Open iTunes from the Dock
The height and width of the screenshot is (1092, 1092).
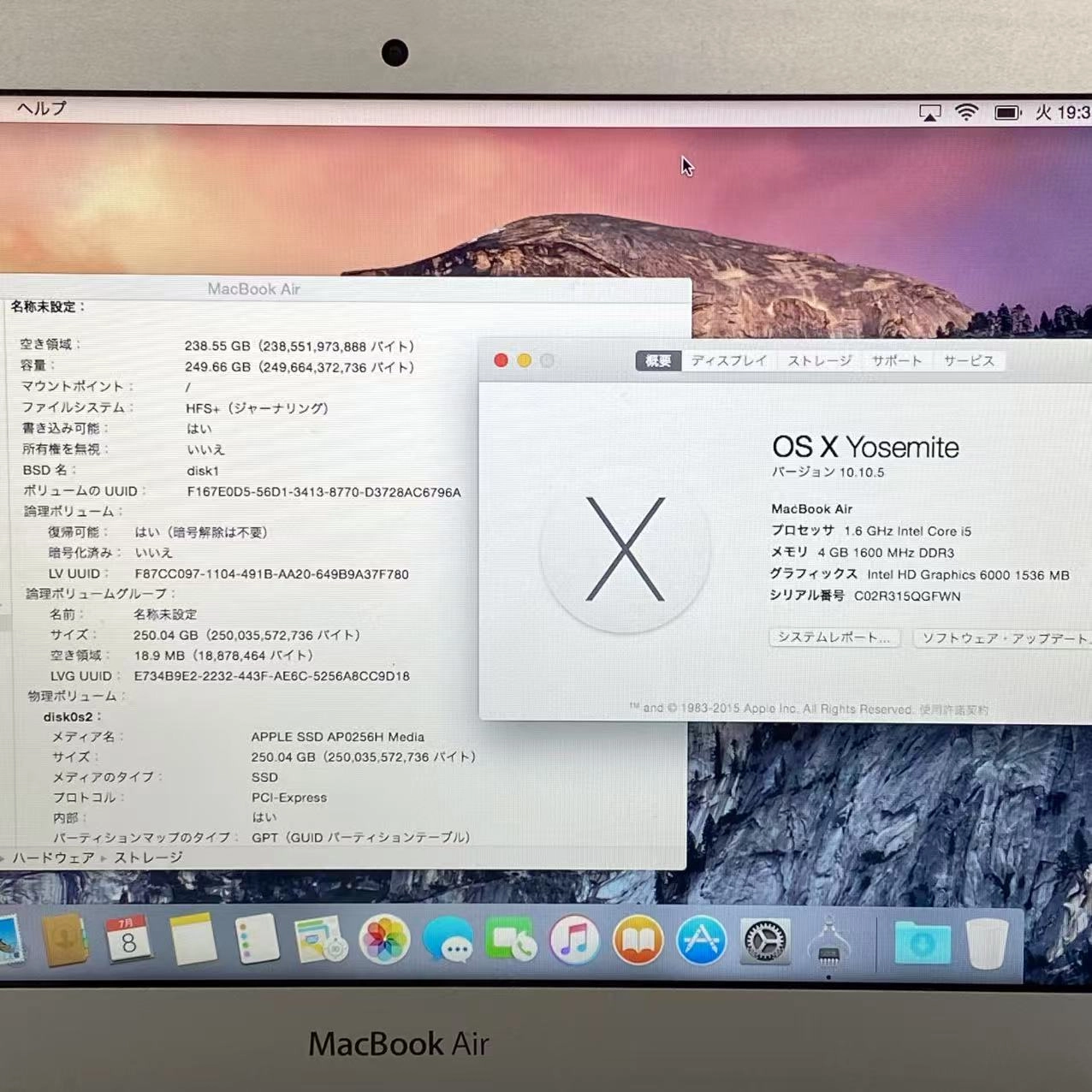coord(574,941)
